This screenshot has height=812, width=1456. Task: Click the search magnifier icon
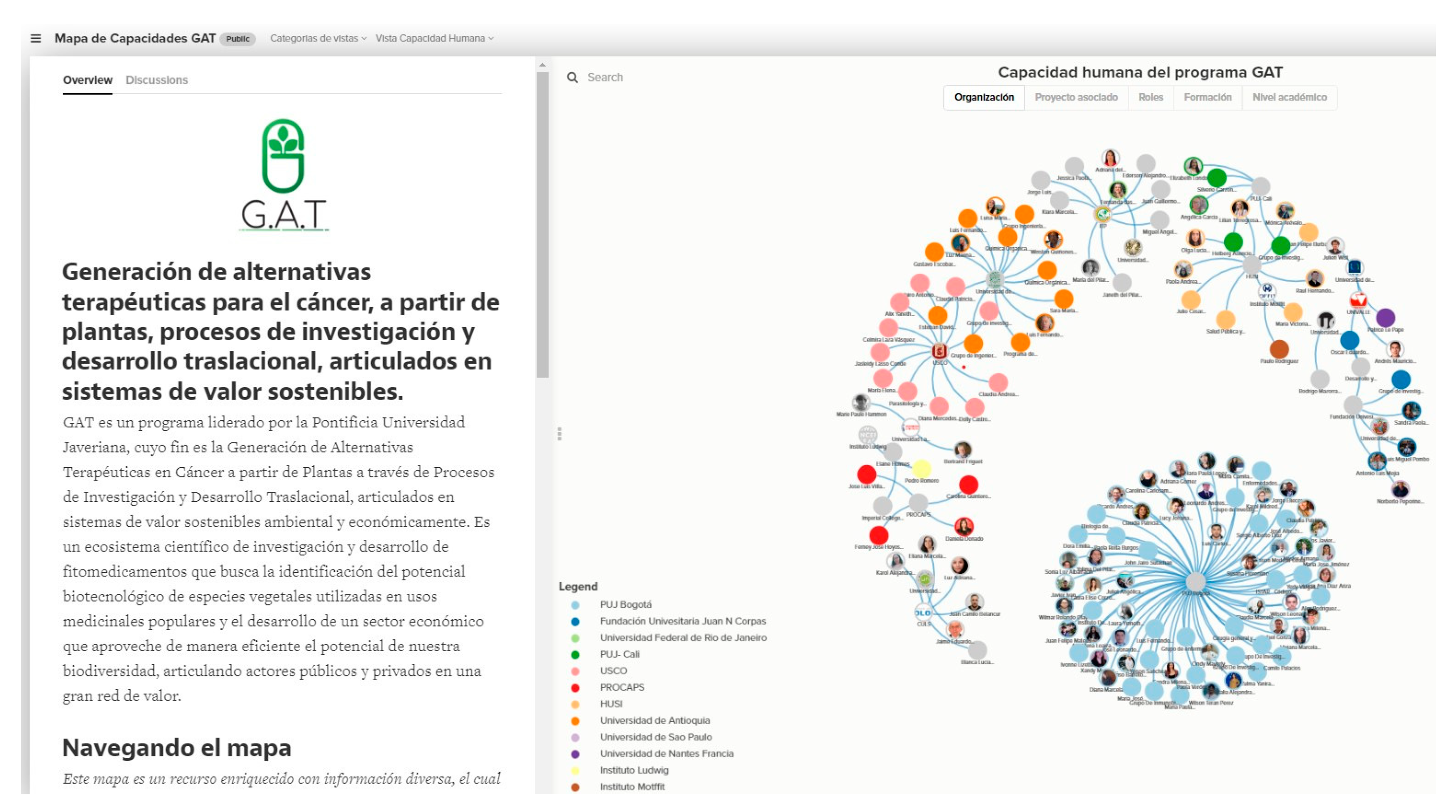tap(572, 77)
